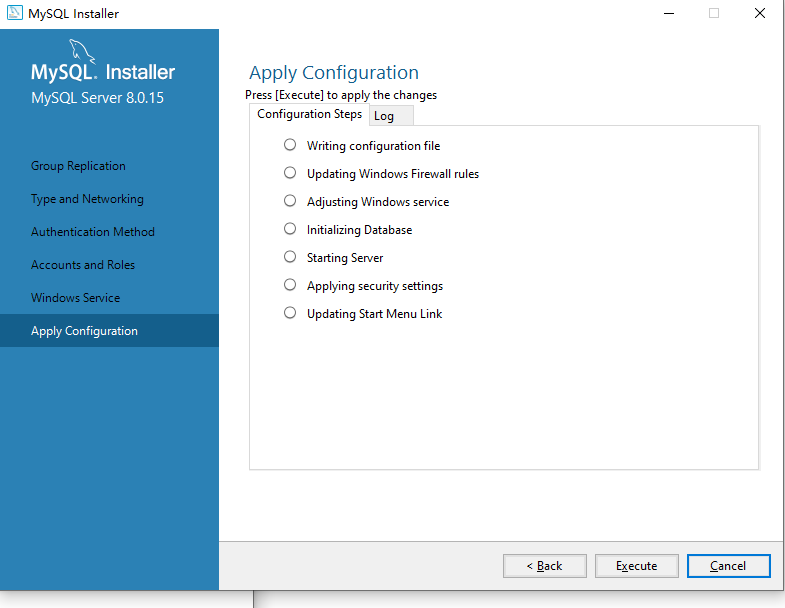Cancel the configuration wizard
The image size is (785, 608).
point(728,566)
